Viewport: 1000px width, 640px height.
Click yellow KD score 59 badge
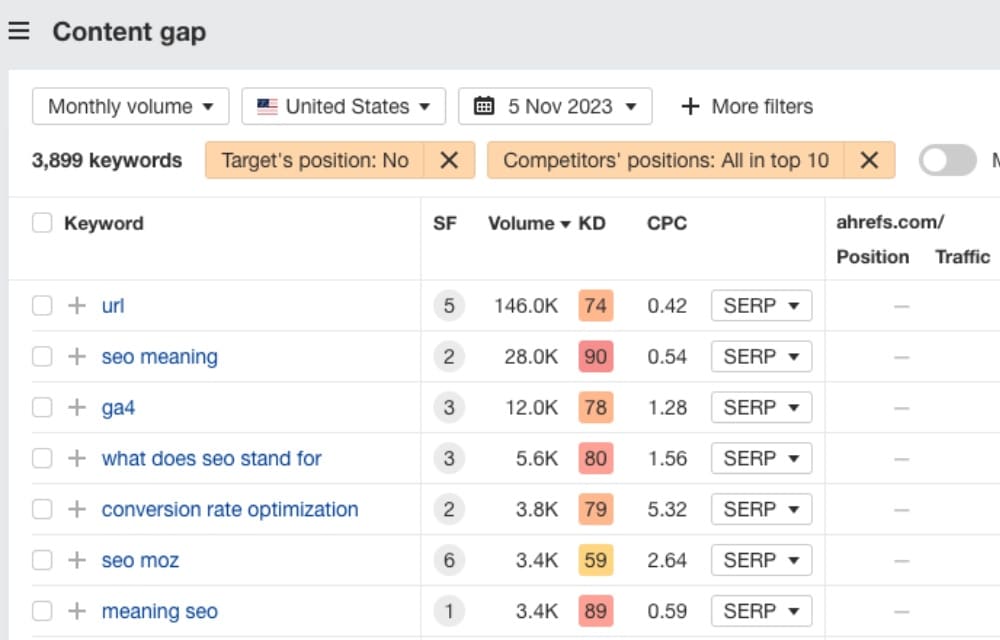point(596,560)
